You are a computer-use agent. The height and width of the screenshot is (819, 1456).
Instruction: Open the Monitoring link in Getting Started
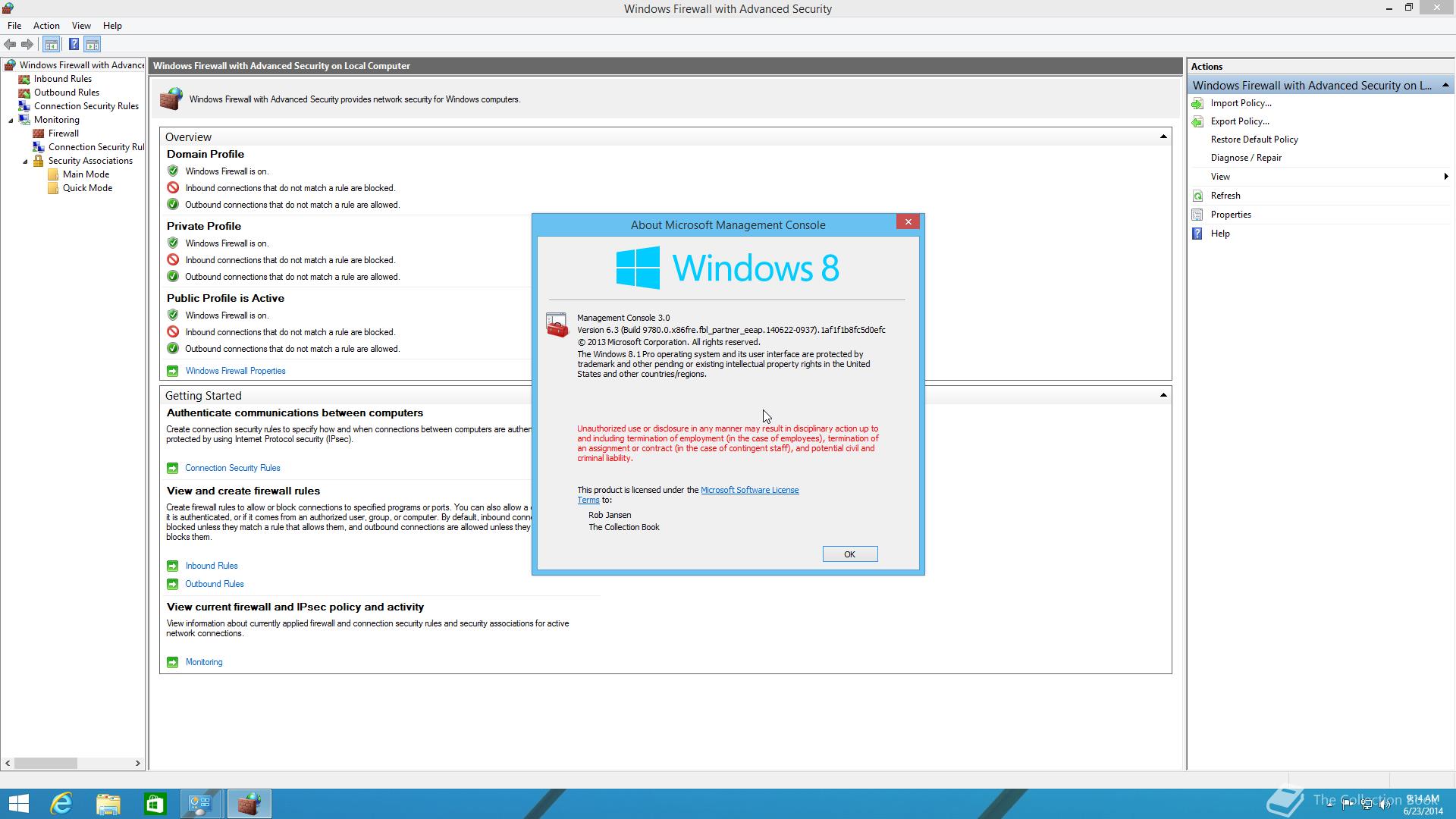pyautogui.click(x=204, y=662)
